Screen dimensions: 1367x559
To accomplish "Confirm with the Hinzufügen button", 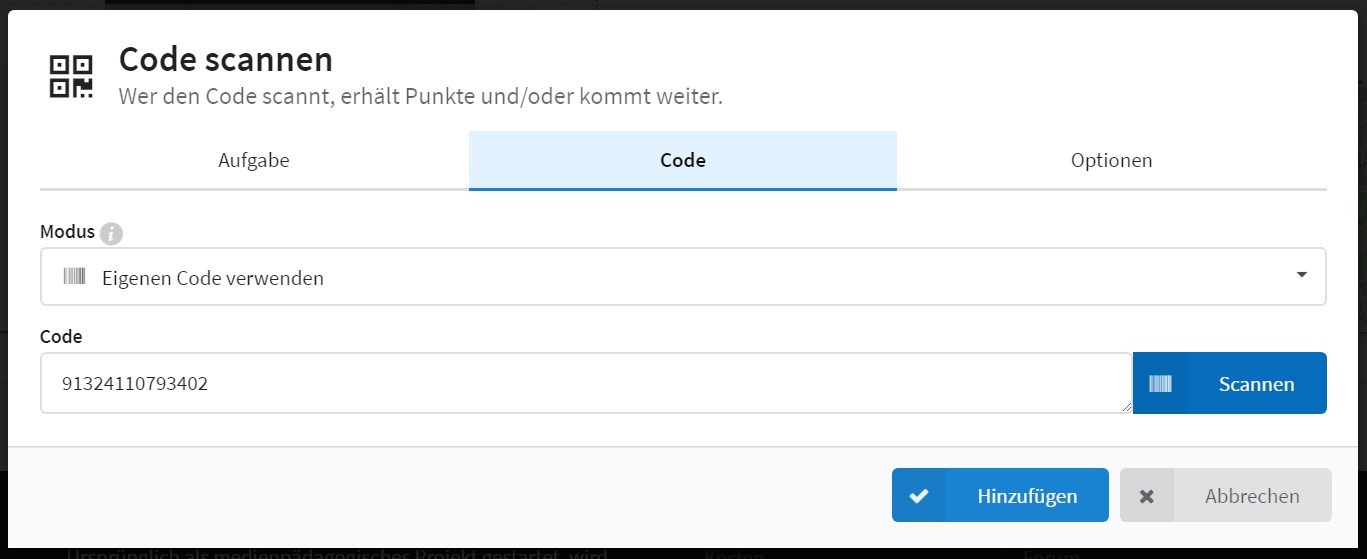I will coord(1000,495).
